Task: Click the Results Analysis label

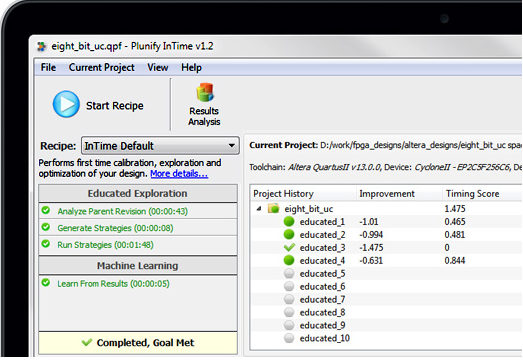Action: (204, 116)
